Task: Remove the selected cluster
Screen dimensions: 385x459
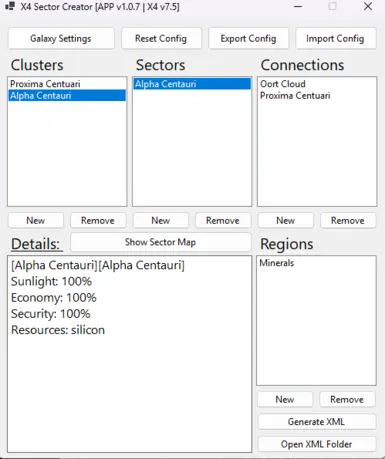Action: pyautogui.click(x=98, y=220)
